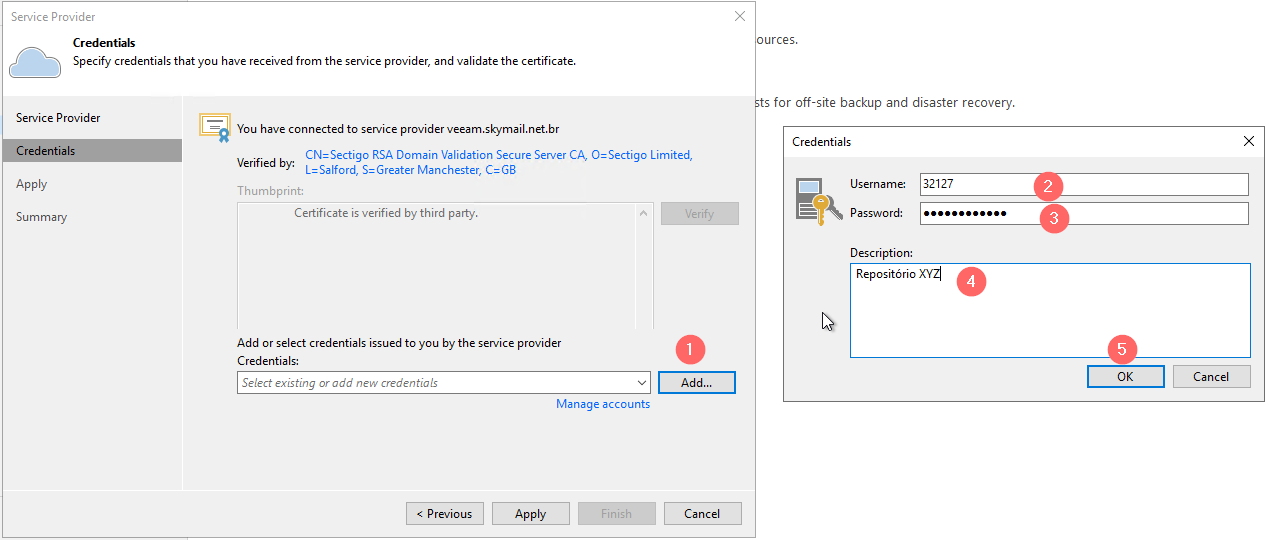Click the Username field containing 32127
This screenshot has height=540, width=1270.
click(1084, 184)
